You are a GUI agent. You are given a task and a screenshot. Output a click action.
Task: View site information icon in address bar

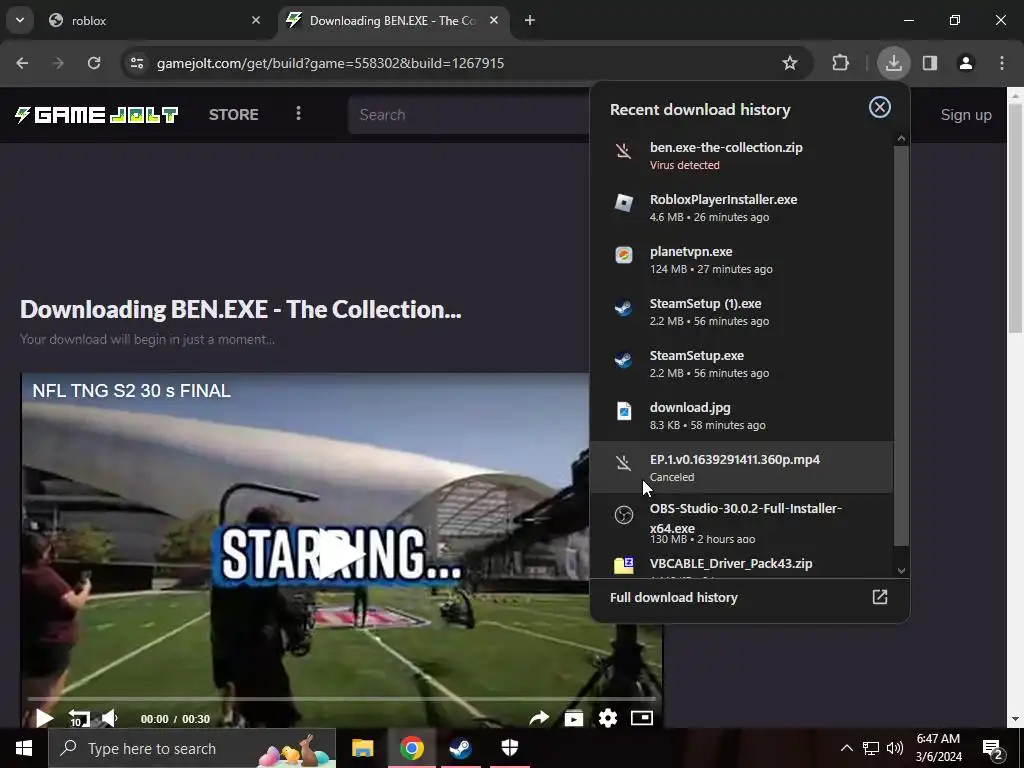tap(137, 63)
